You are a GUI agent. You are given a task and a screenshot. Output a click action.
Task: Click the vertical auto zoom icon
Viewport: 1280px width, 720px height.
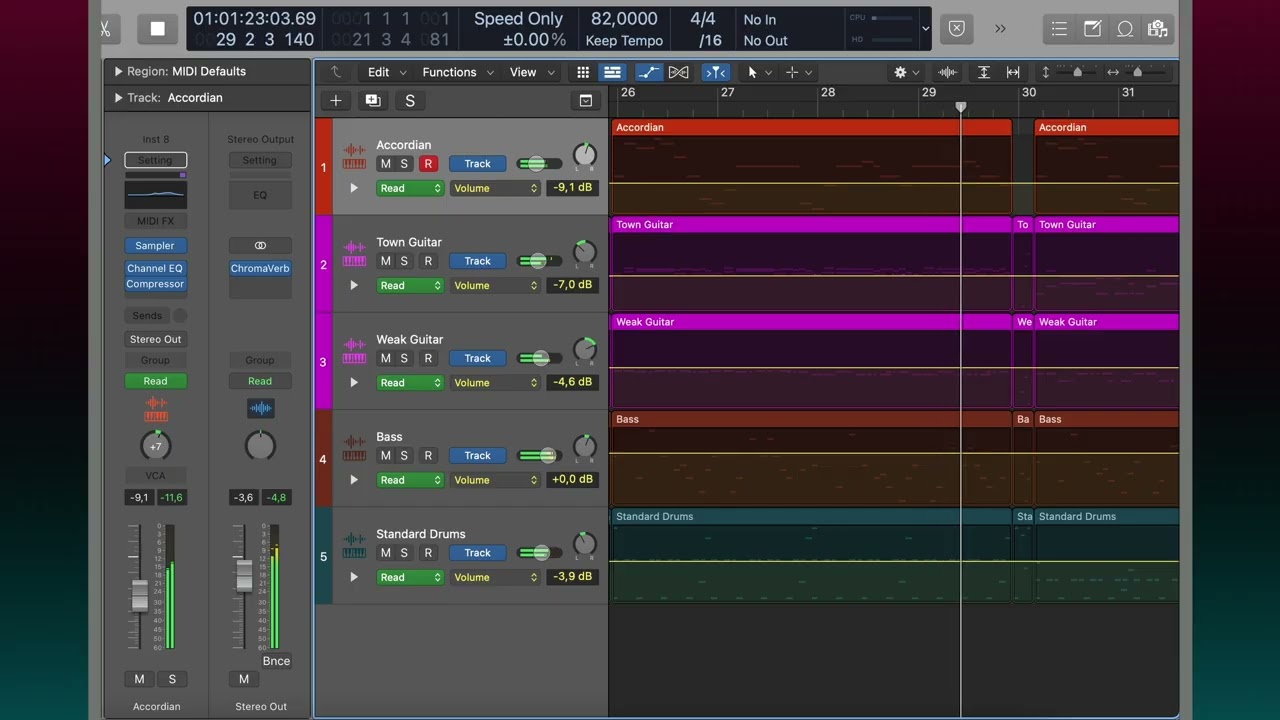pyautogui.click(x=983, y=72)
